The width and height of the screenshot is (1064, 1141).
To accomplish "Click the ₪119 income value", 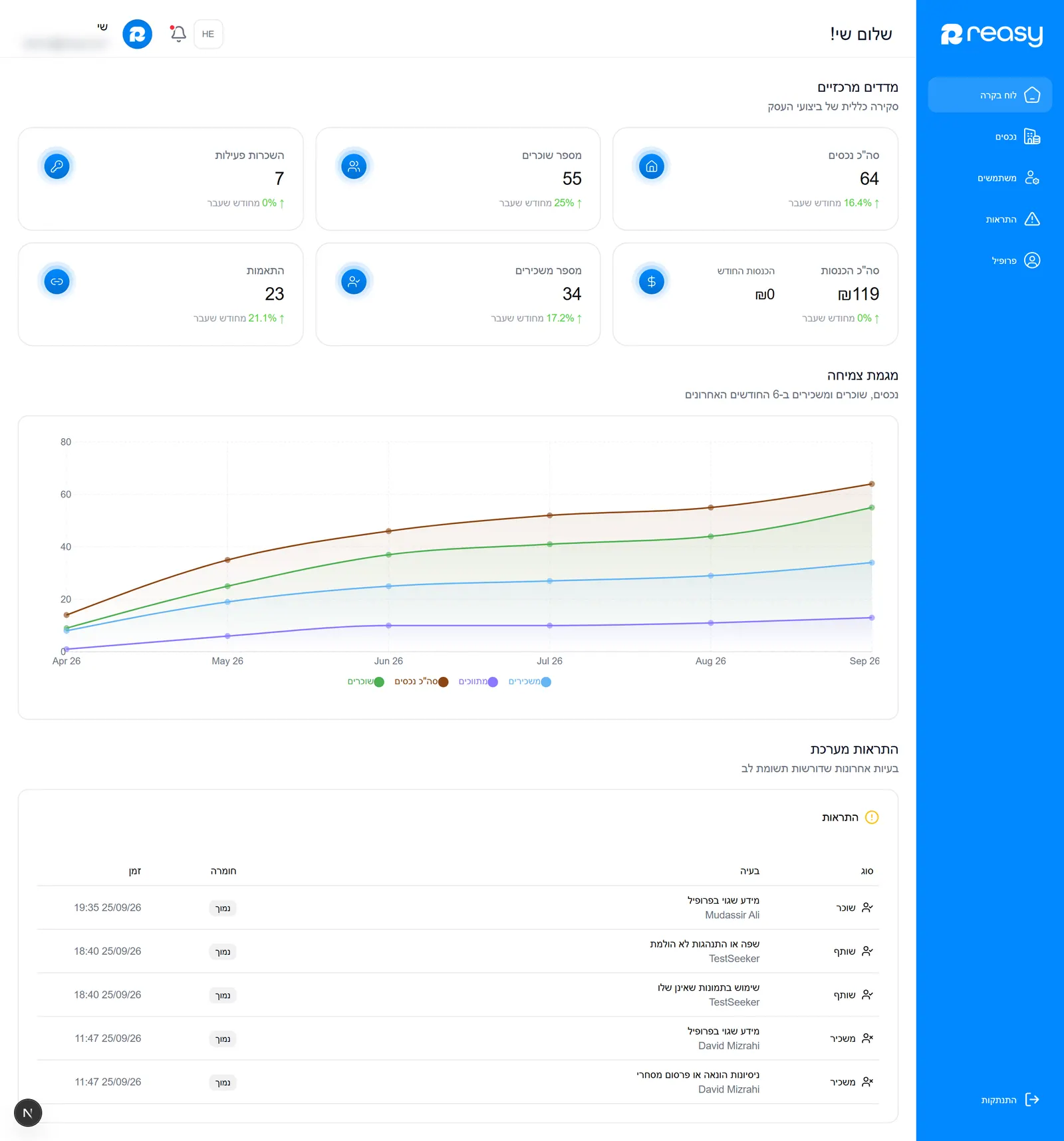I will [859, 294].
